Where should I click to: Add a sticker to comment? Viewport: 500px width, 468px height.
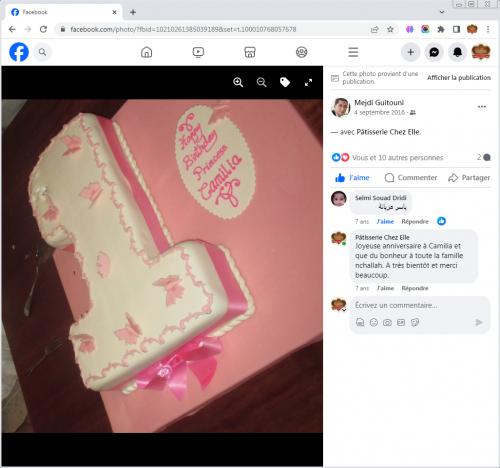click(x=415, y=322)
